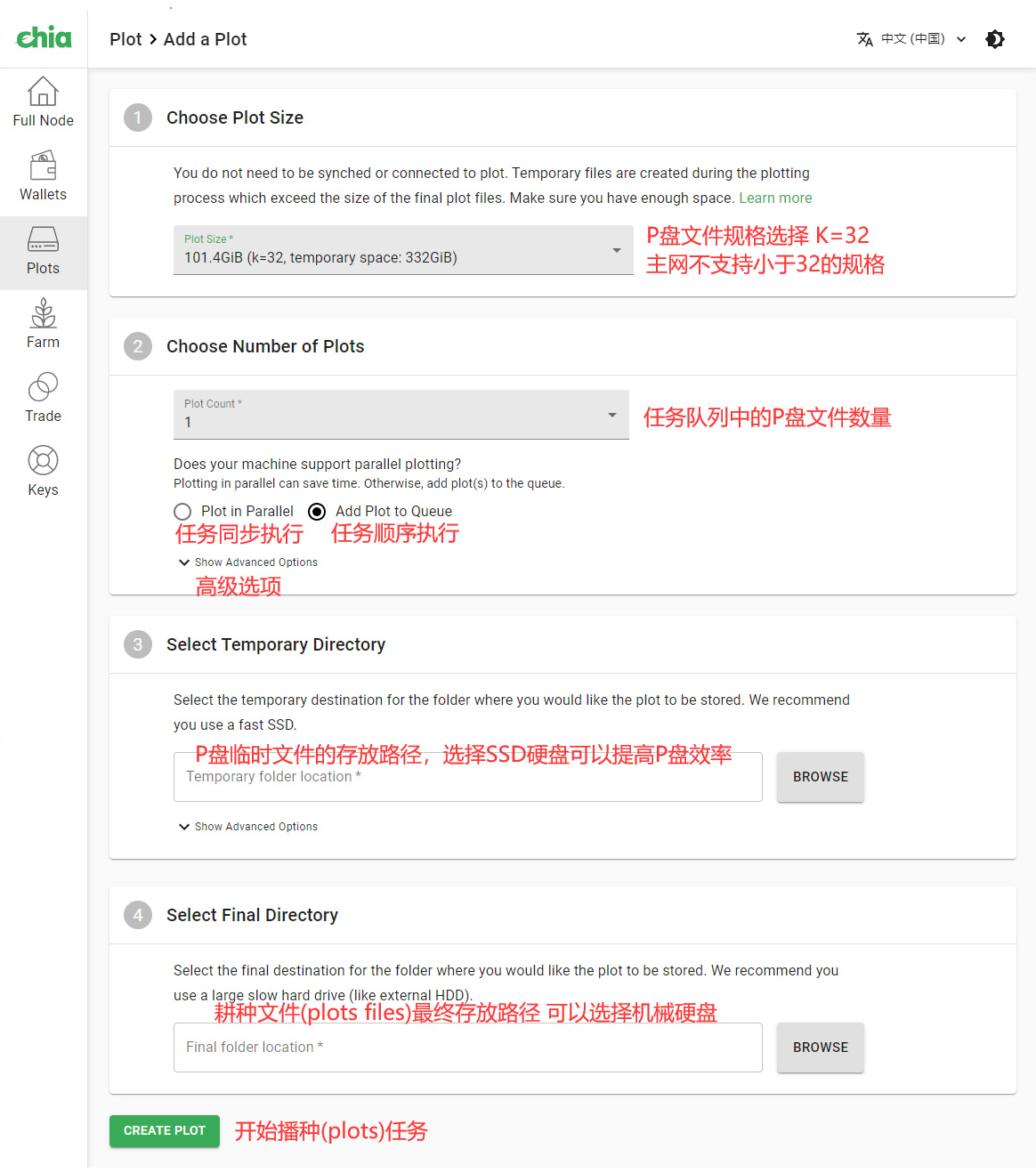Click the Learn more link

coord(775,198)
